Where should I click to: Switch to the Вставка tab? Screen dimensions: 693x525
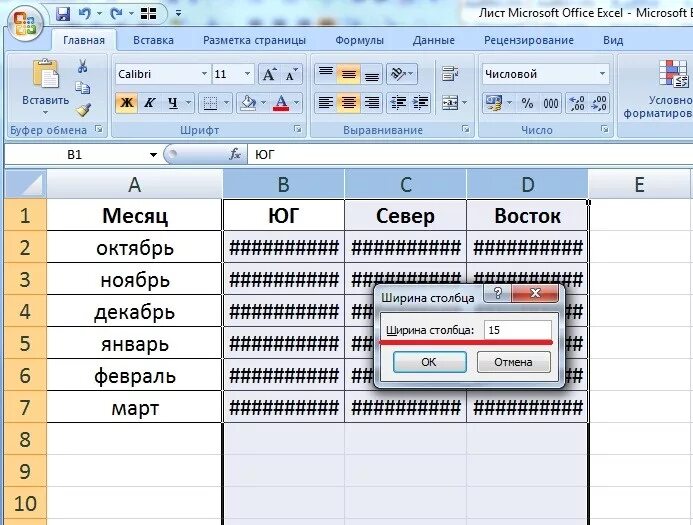coord(153,40)
